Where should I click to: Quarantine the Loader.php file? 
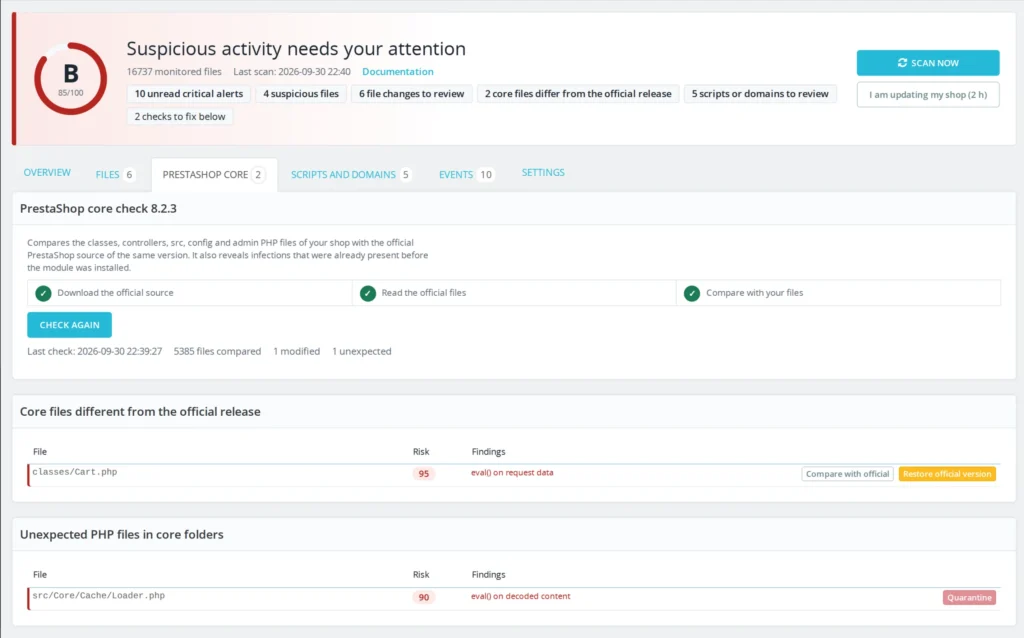coord(969,598)
